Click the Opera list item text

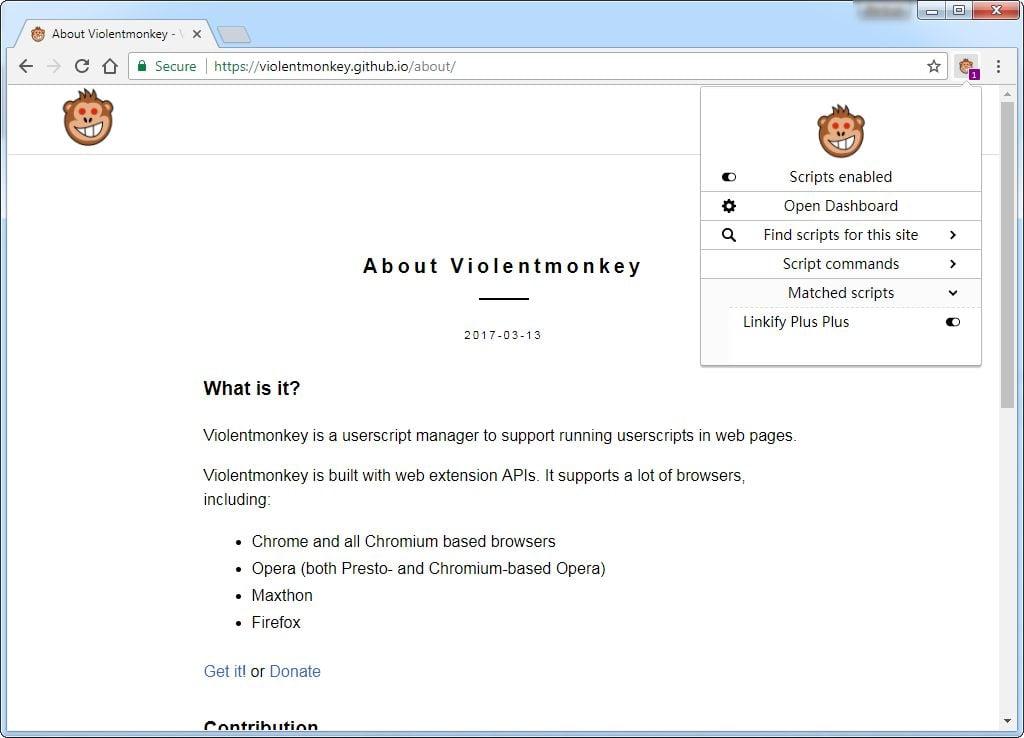pos(428,569)
